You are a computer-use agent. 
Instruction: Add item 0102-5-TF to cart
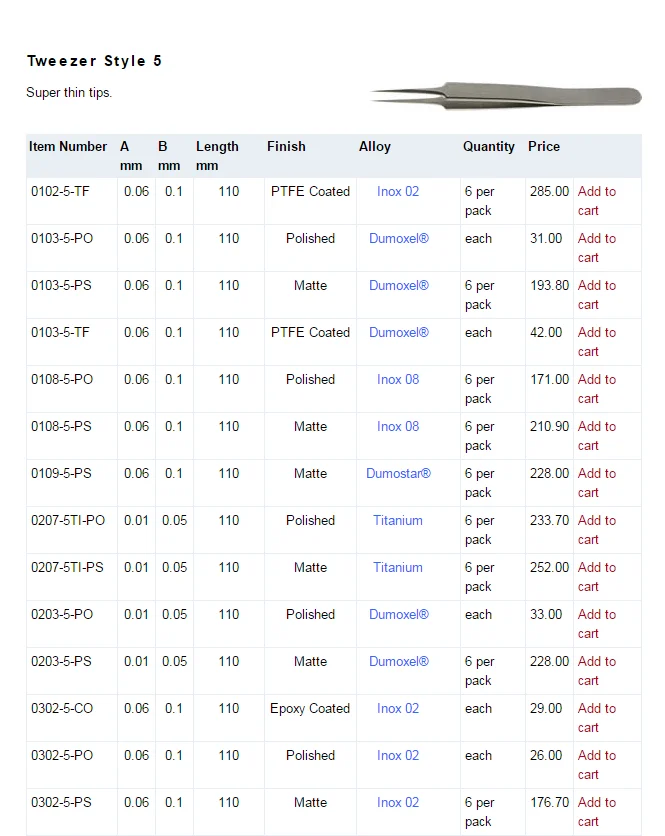pyautogui.click(x=596, y=201)
